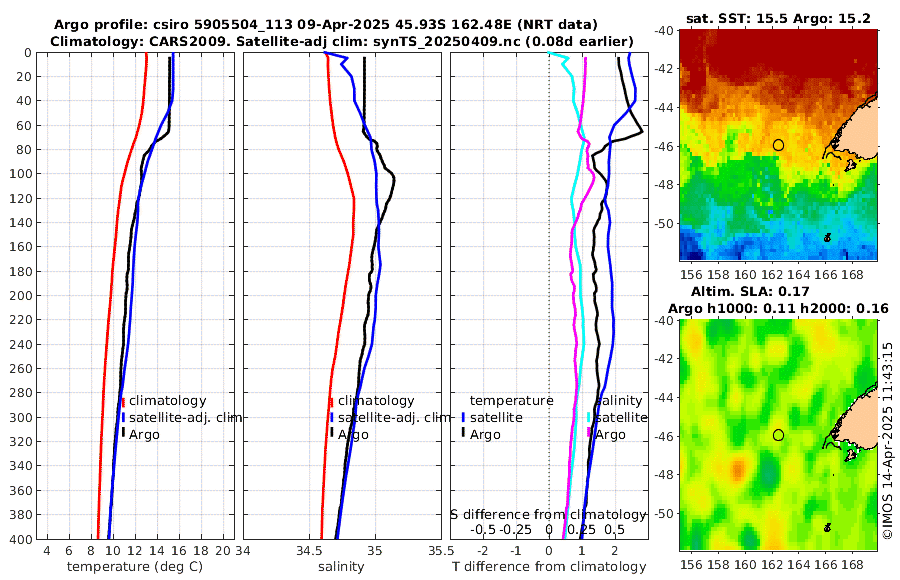Select the 'sat. SST: 15.5 Argo: 15.2' heading

tap(778, 18)
